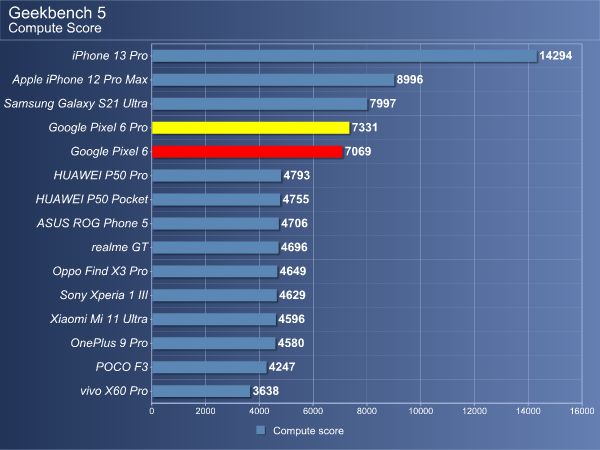
Task: Click the score value 4706
Action: coord(294,223)
